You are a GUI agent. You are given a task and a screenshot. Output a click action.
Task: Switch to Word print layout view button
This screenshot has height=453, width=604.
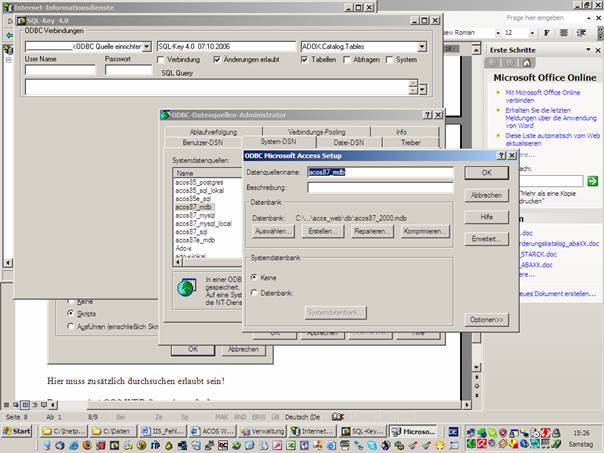[25, 405]
